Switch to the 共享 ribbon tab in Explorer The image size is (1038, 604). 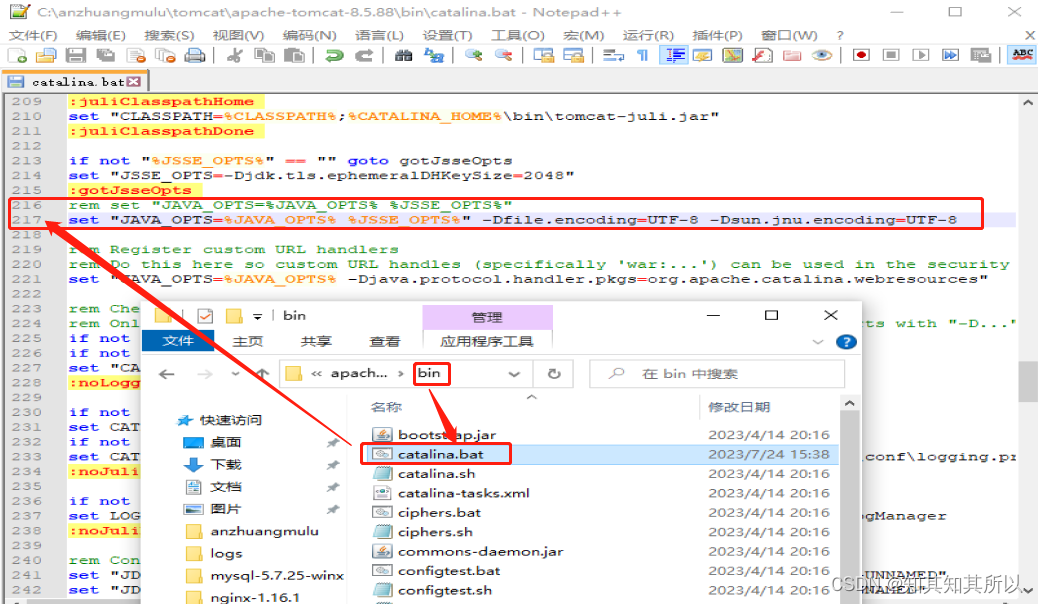tap(316, 341)
